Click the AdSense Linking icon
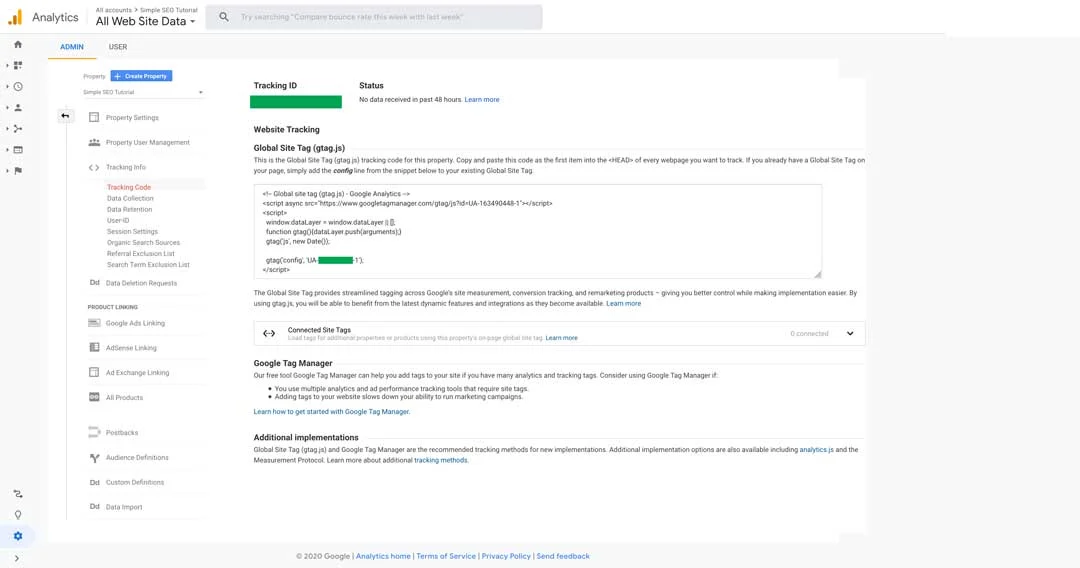 94,348
